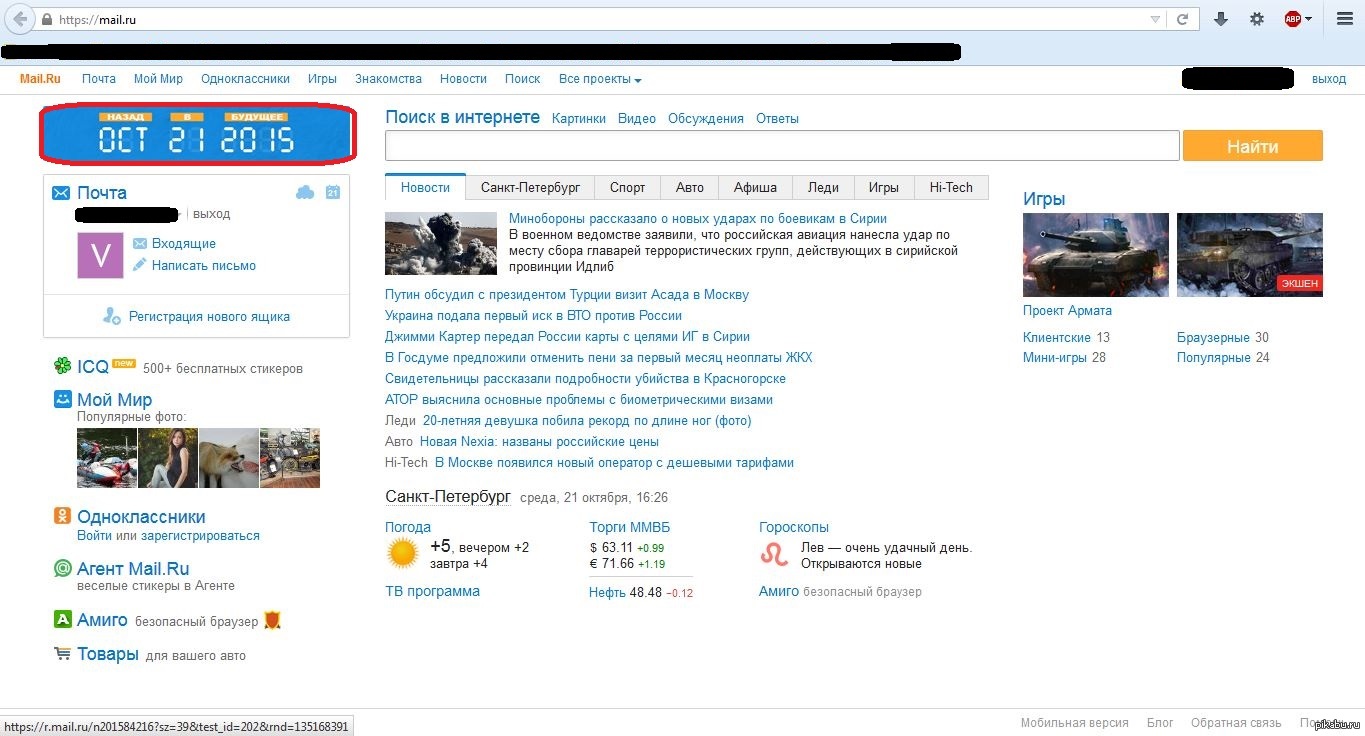Click the small envelope icon beside Входящие
Screen dimensions: 1365x736
pyautogui.click(x=140, y=243)
